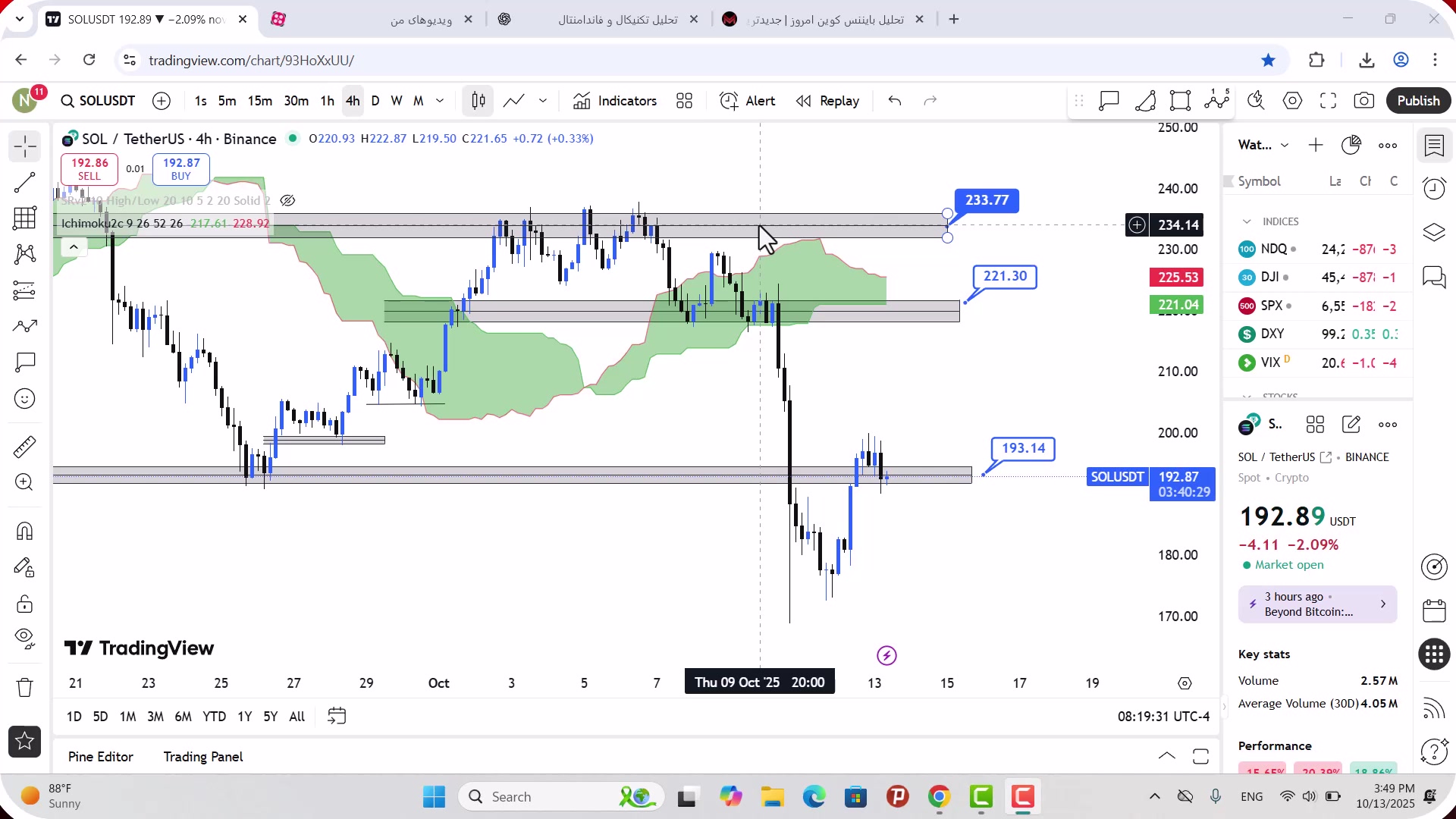Viewport: 1456px width, 819px height.
Task: Select the brush drawing tool
Action: tap(24, 326)
